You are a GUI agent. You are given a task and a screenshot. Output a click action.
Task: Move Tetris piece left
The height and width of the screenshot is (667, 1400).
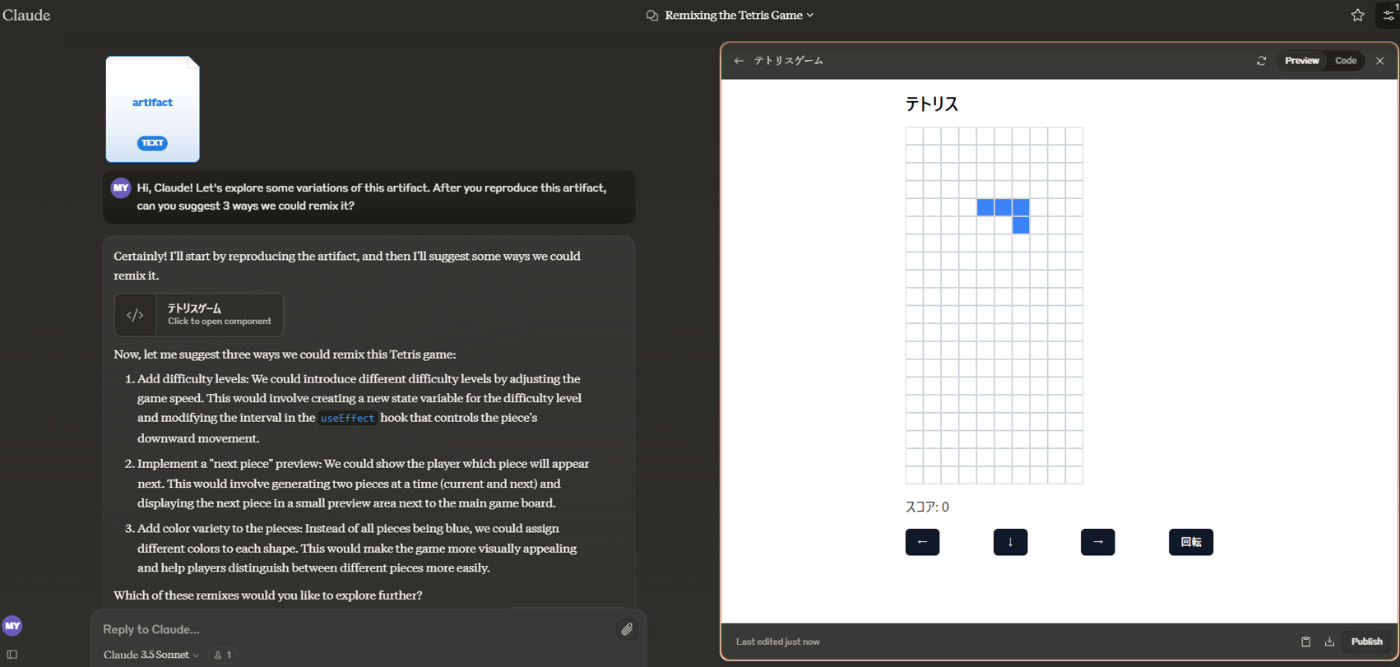coord(922,542)
